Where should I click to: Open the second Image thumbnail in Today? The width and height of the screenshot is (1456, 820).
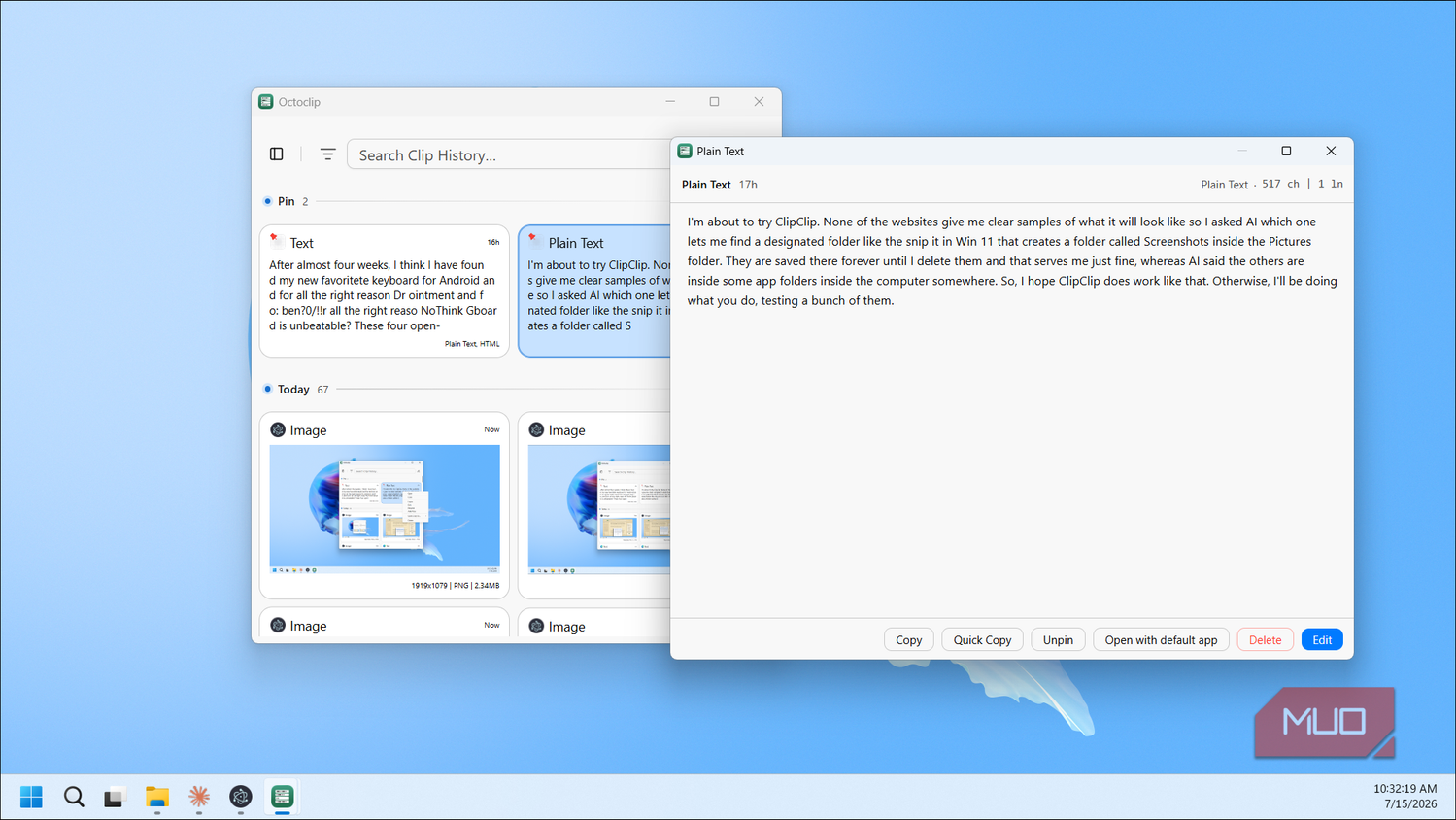pyautogui.click(x=599, y=509)
